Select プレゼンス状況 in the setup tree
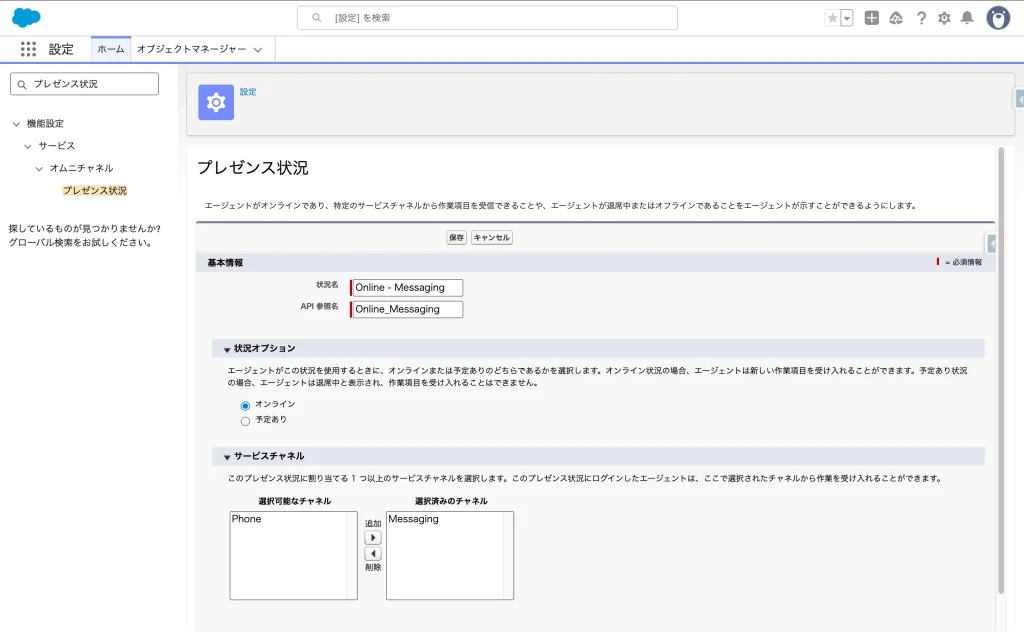The image size is (1024, 640). [x=94, y=190]
